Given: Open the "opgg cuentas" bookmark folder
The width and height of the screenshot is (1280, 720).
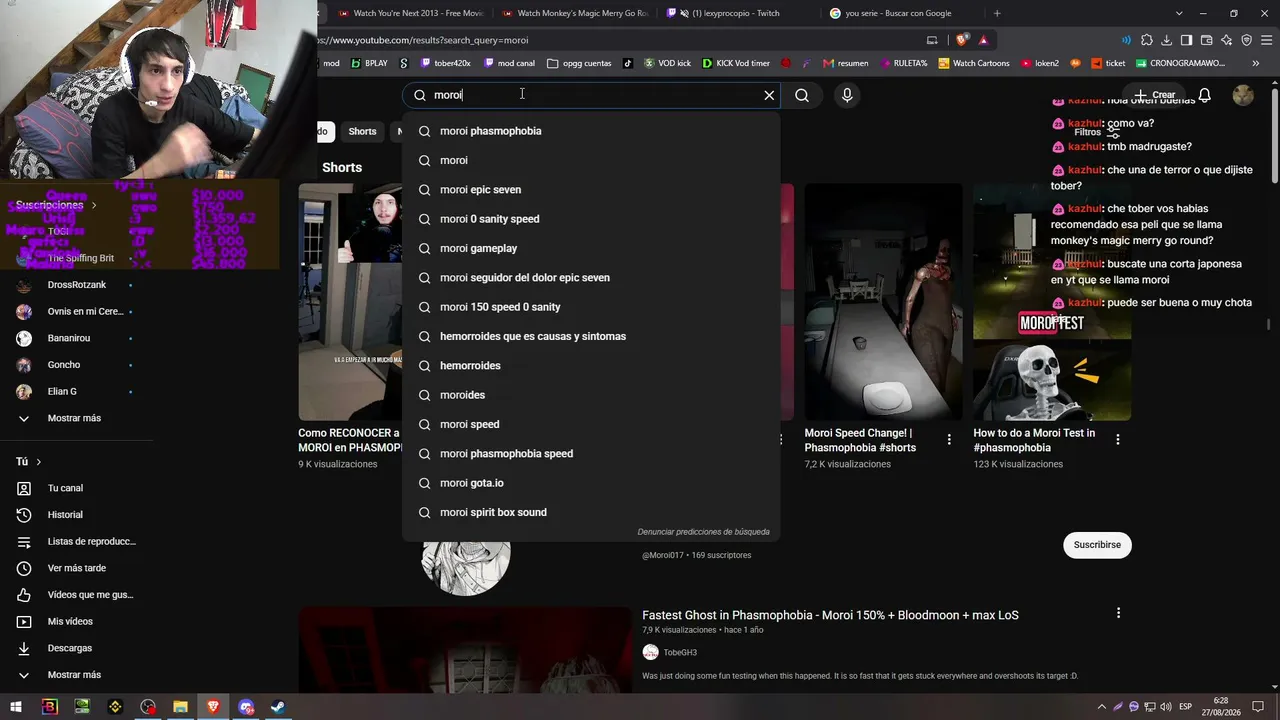Looking at the screenshot, I should point(579,63).
